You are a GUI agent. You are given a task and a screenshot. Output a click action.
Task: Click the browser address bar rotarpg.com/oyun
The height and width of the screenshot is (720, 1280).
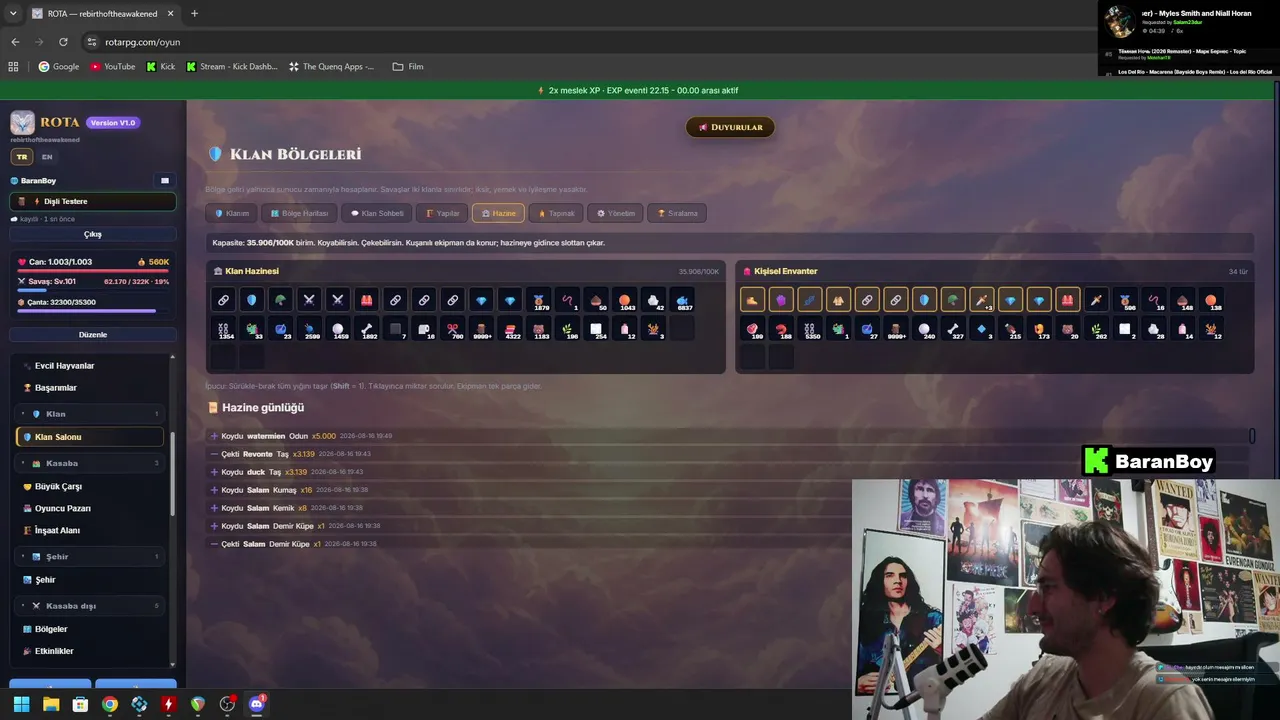pos(142,42)
